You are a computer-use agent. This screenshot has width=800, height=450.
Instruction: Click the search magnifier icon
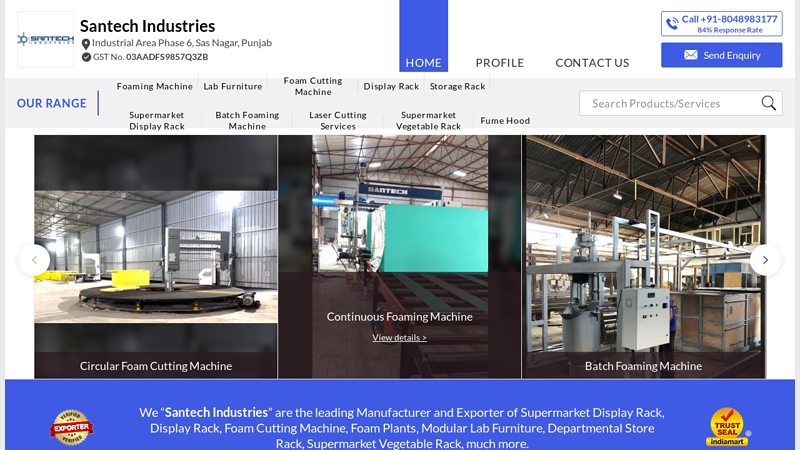pyautogui.click(x=768, y=103)
